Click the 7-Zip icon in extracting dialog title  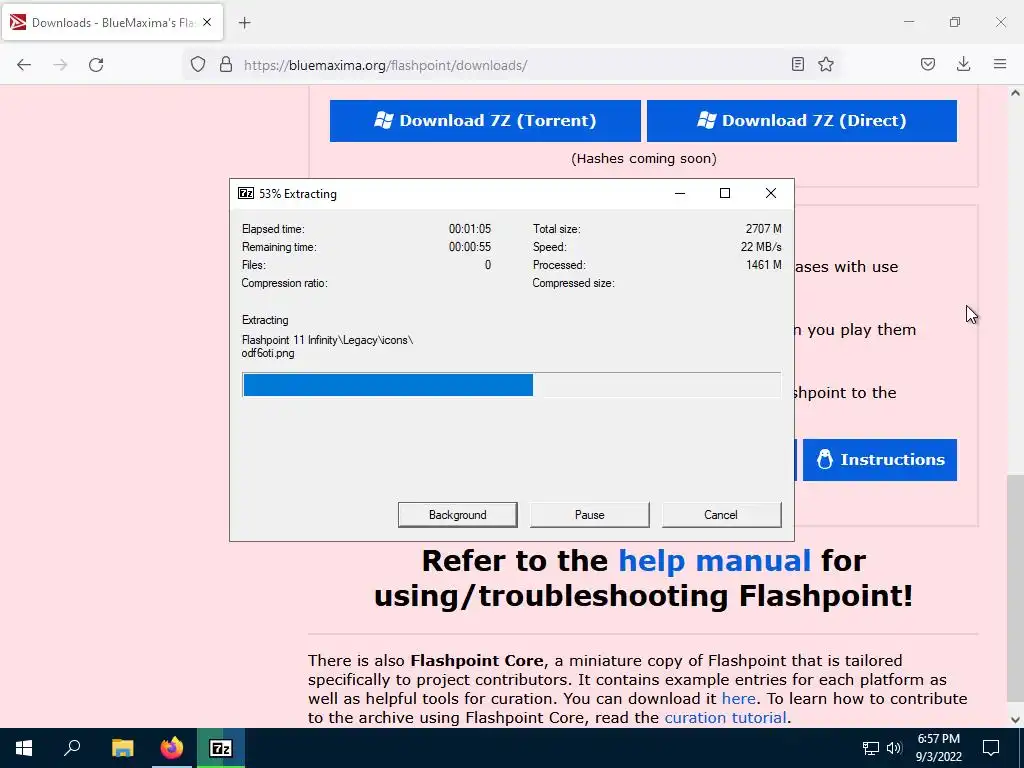click(246, 193)
